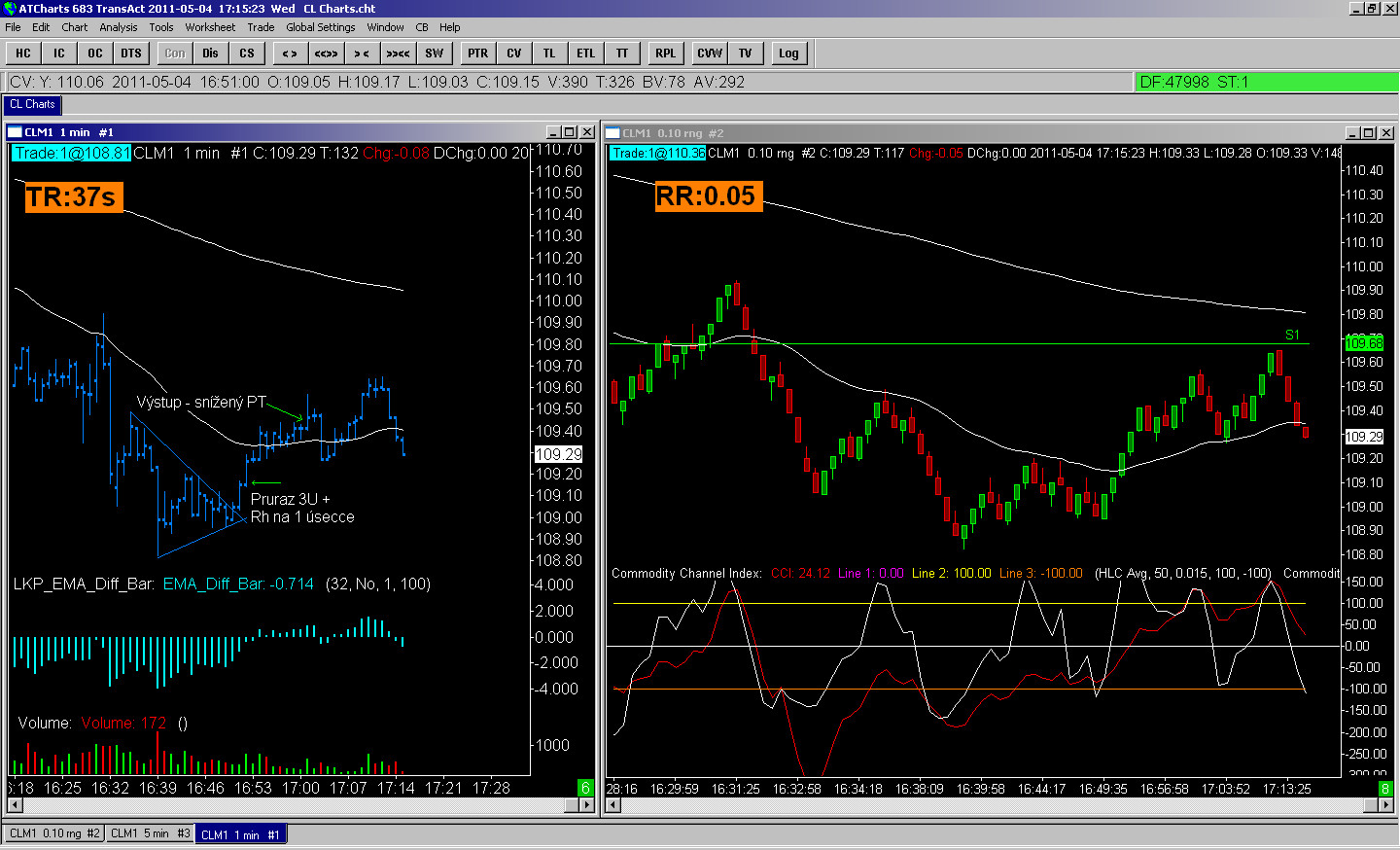The image size is (1400, 850).
Task: Click the CLM1 1 min chart window icon
Action: point(15,132)
